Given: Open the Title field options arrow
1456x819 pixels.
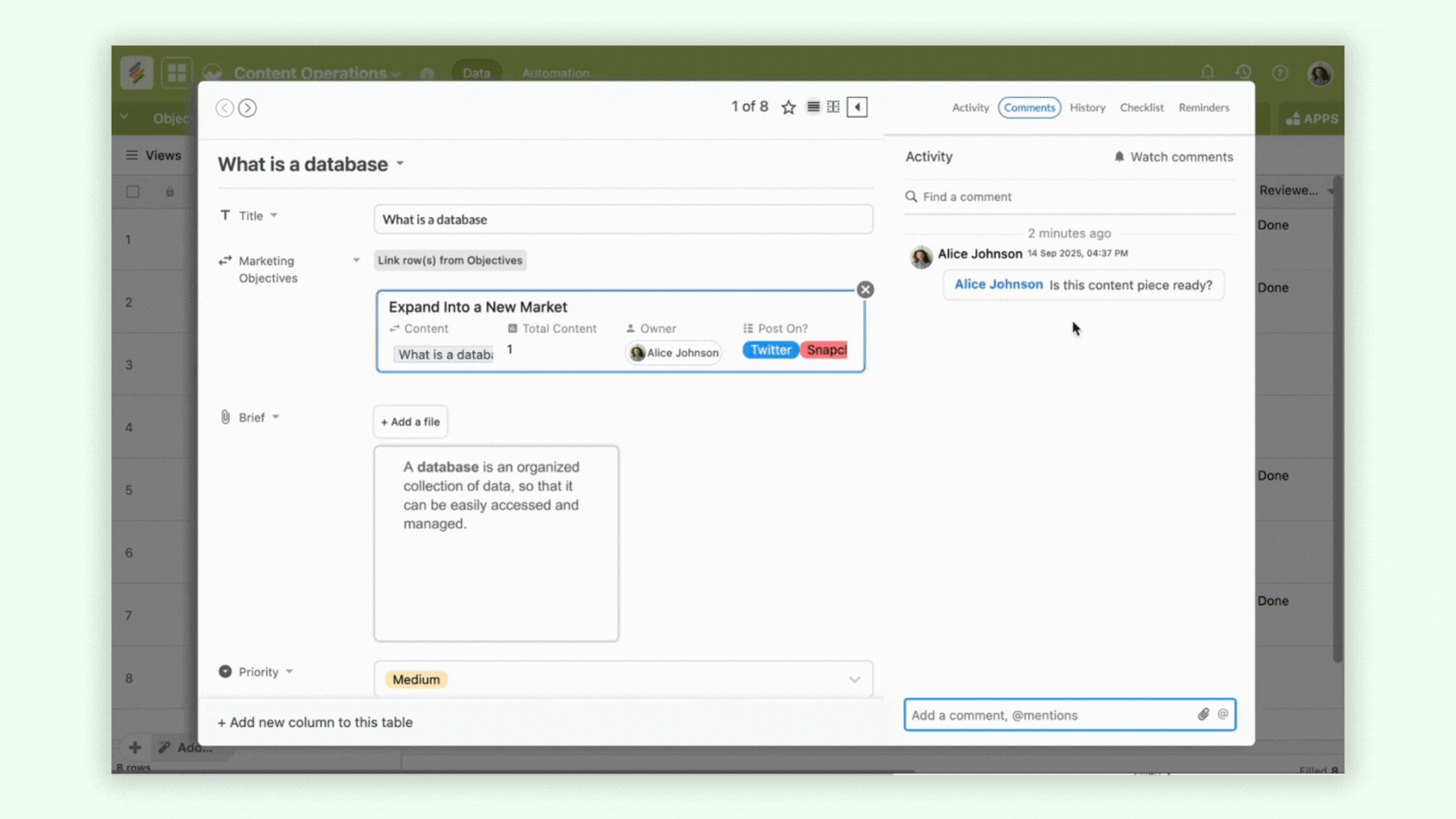Looking at the screenshot, I should coord(274,216).
